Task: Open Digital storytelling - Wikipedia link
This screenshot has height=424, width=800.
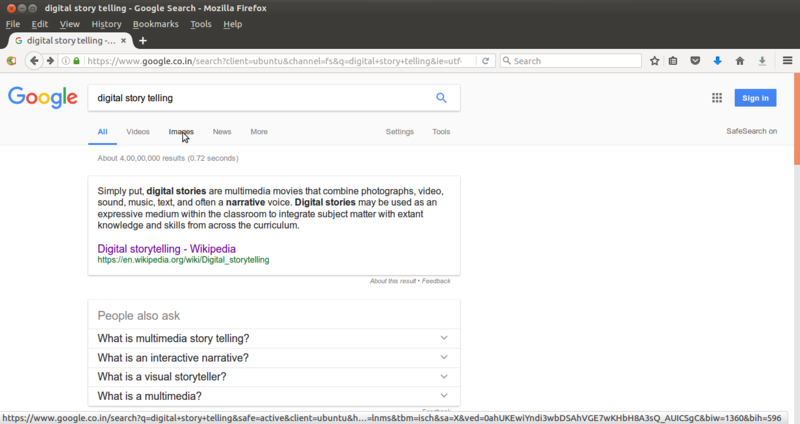Action: click(166, 248)
